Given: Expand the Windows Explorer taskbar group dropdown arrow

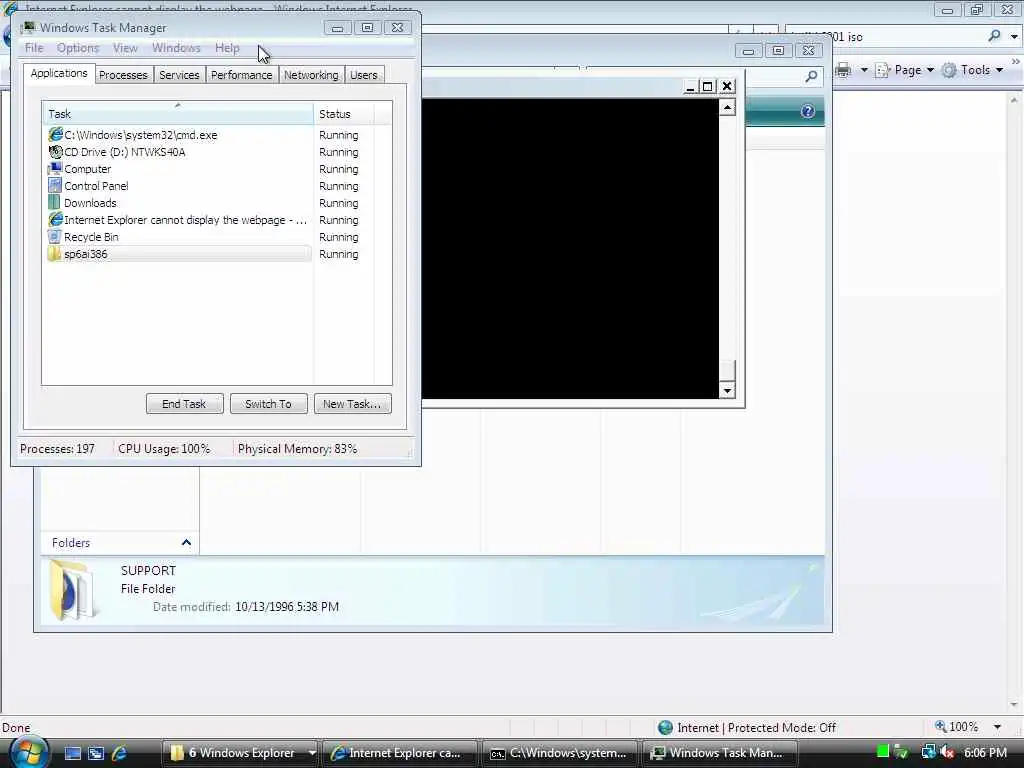Looking at the screenshot, I should click(312, 753).
